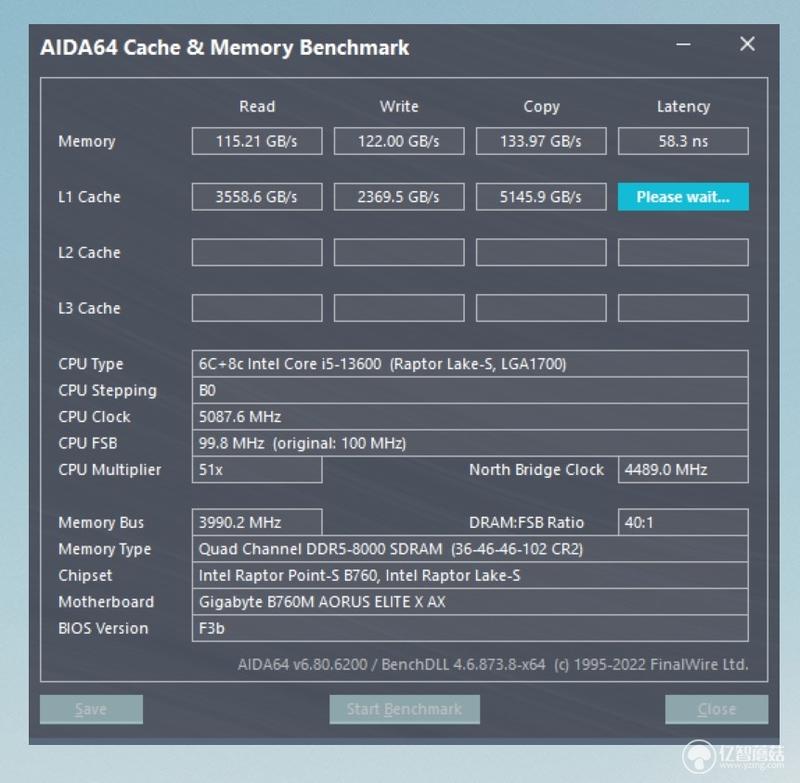This screenshot has width=800, height=783.
Task: Click the L2 Cache row label
Action: coord(89,252)
